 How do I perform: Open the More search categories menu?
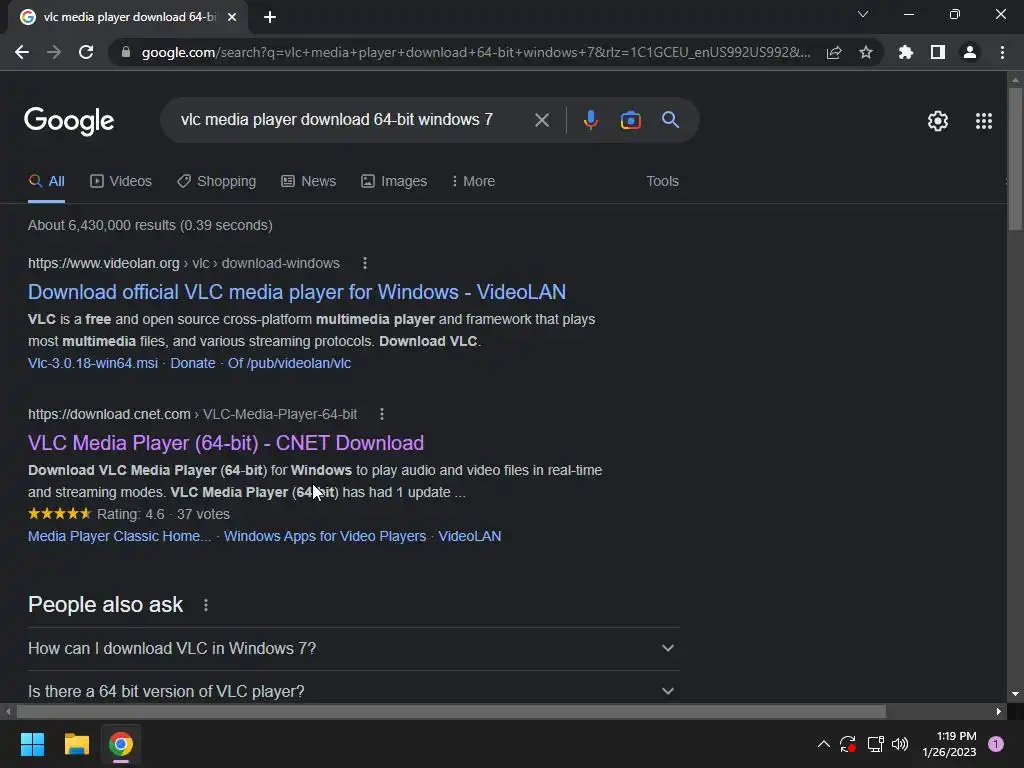pos(473,182)
